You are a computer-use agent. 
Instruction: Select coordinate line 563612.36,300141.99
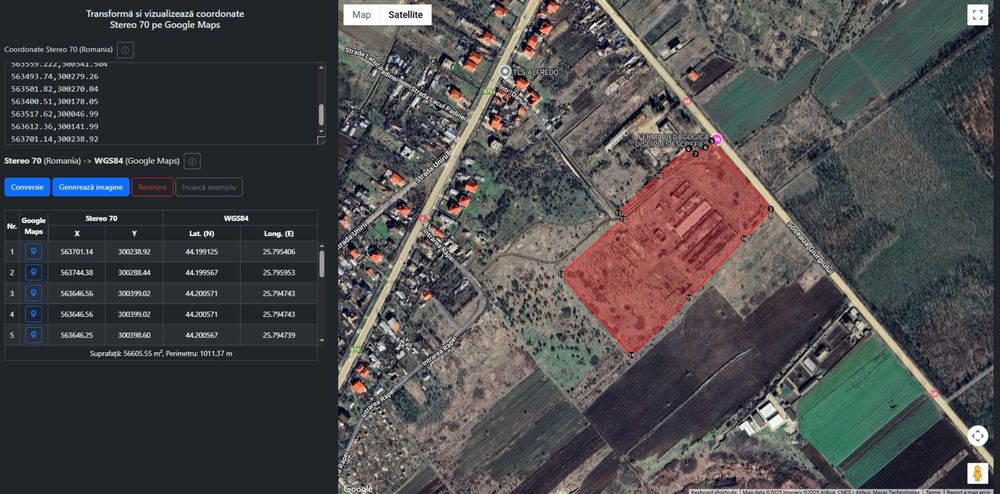55,126
